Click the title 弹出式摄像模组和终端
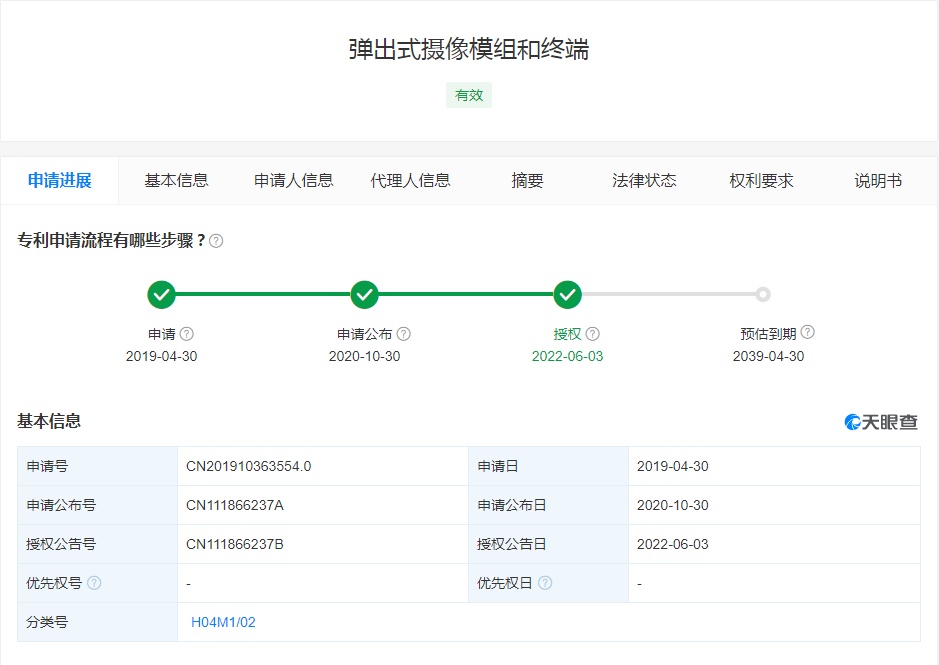The width and height of the screenshot is (939, 665). tap(469, 49)
